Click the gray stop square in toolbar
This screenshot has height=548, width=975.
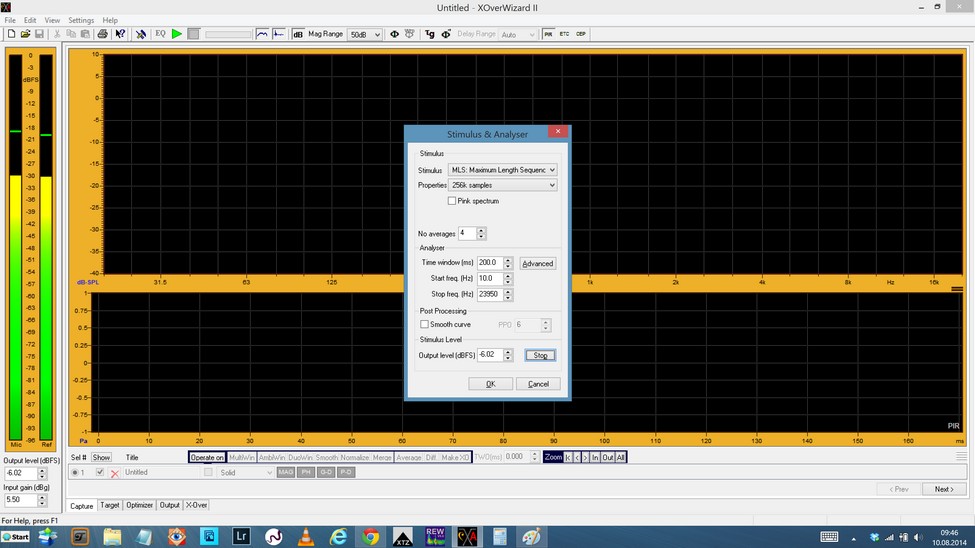click(193, 34)
